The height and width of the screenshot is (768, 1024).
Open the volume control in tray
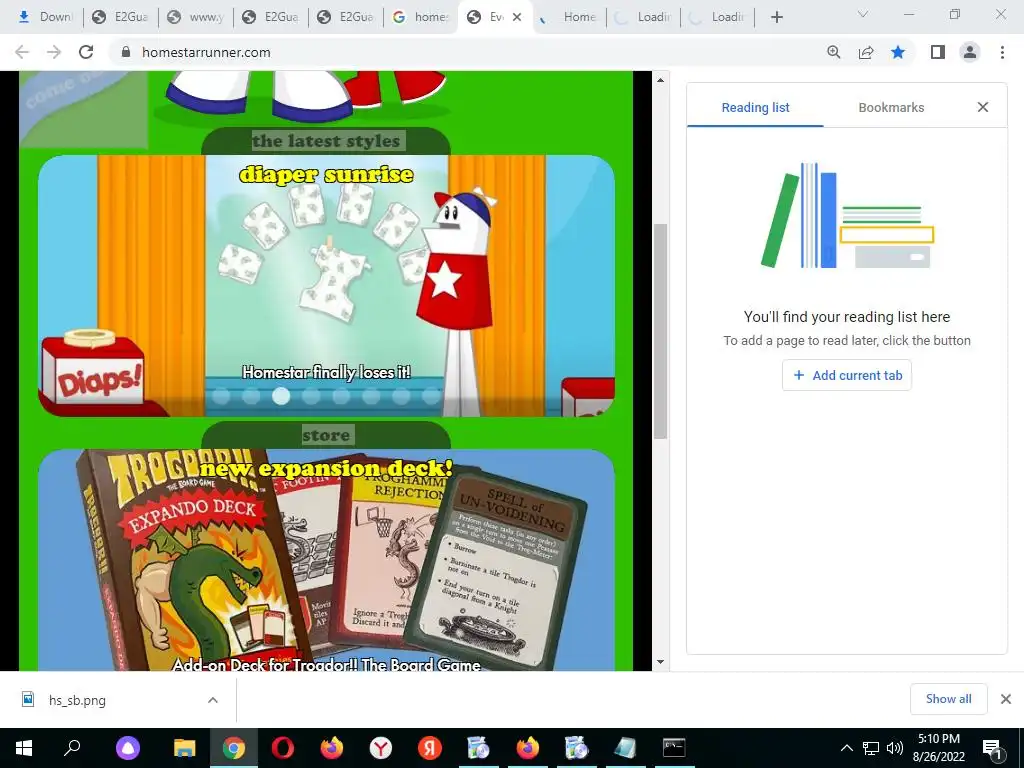(895, 748)
